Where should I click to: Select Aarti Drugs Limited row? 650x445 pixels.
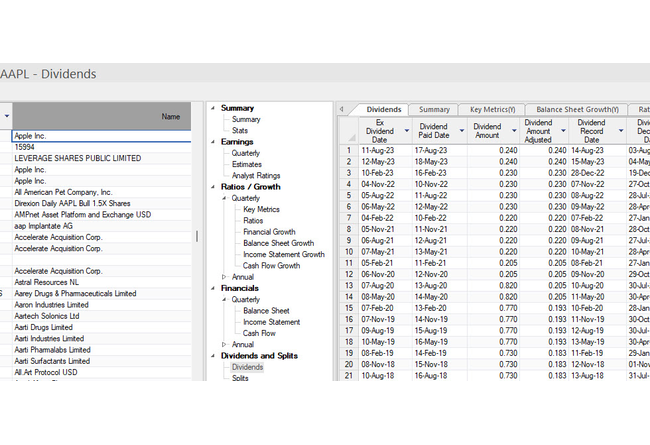point(102,327)
